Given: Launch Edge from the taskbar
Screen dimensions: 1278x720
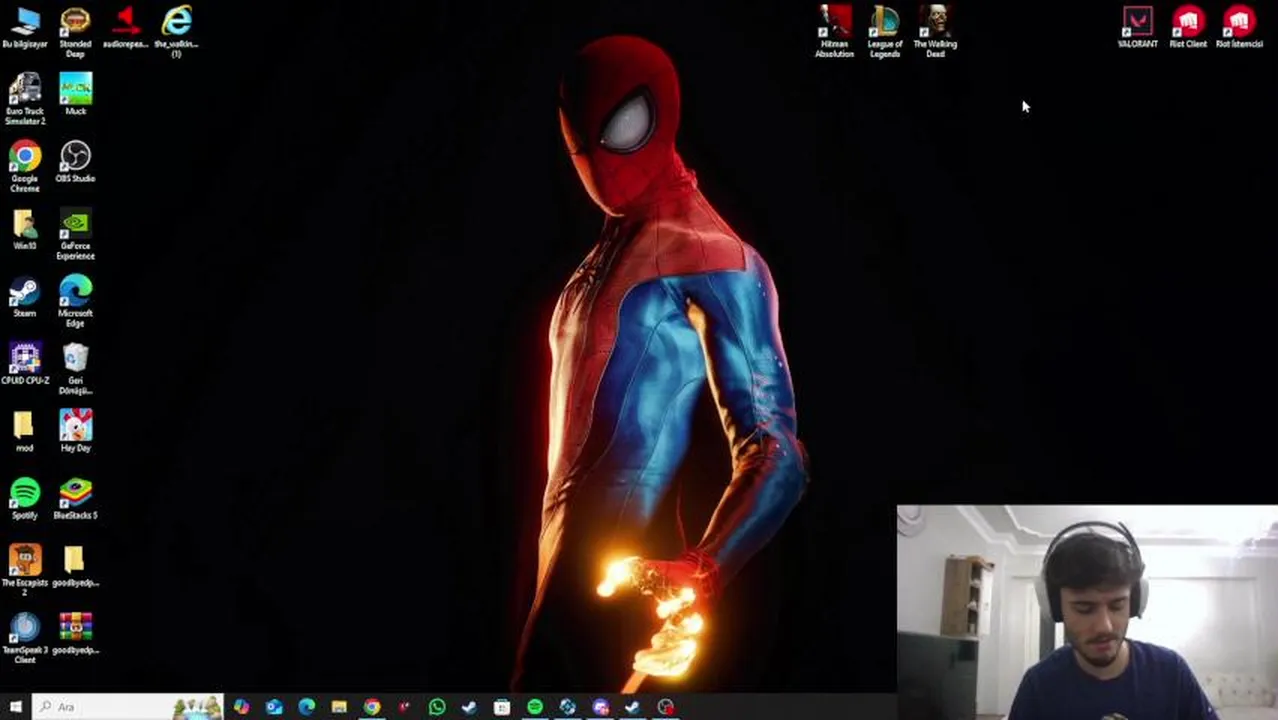Looking at the screenshot, I should [x=306, y=707].
